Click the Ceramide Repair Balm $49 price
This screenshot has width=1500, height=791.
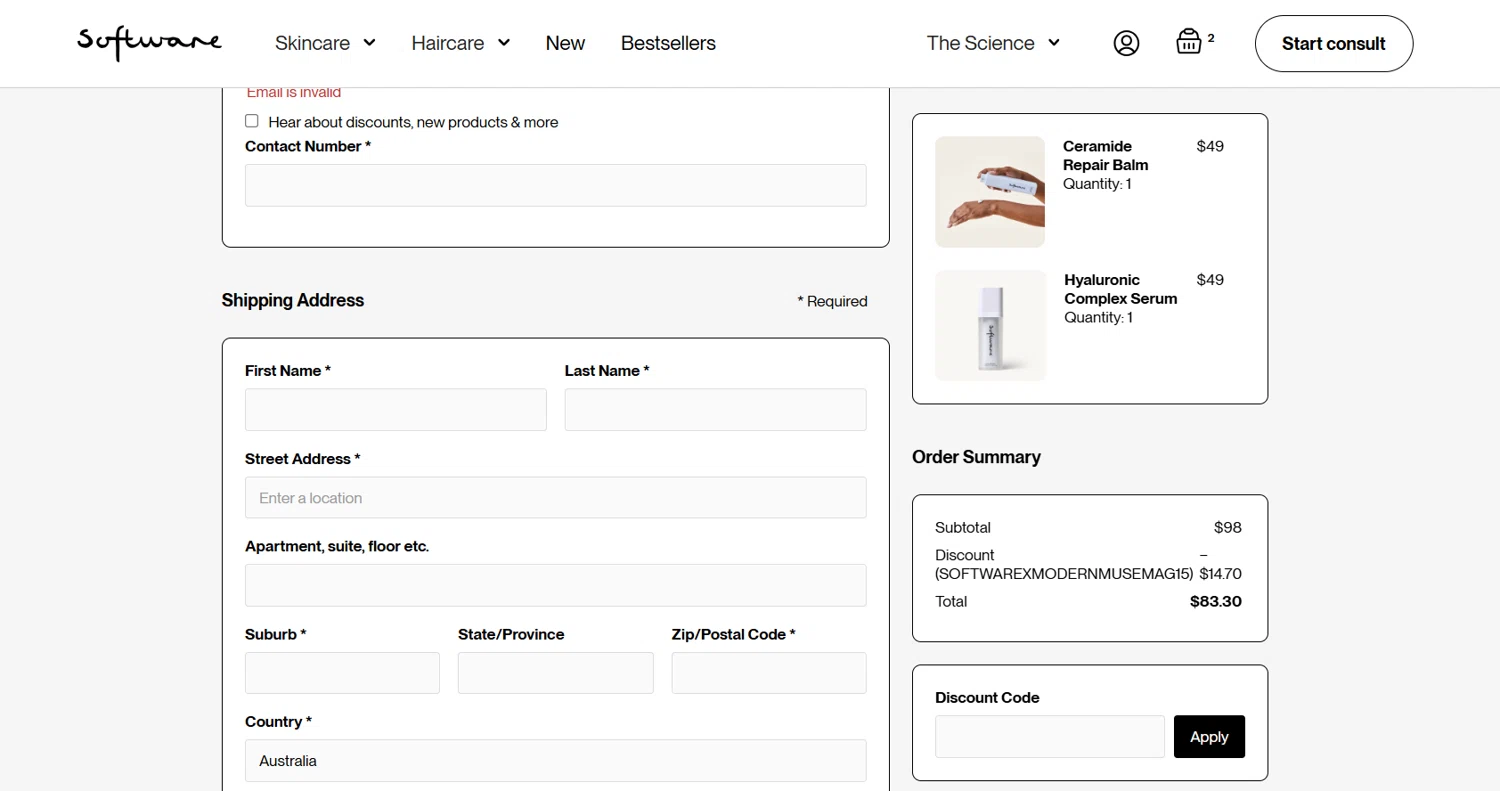(1210, 146)
